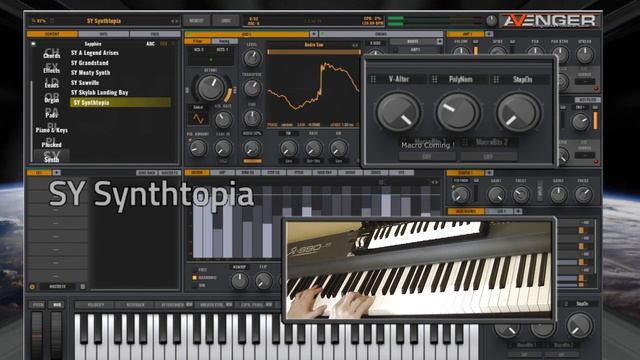The image size is (640, 360).
Task: Click the folder icon above the preset categories
Action: click(x=33, y=44)
